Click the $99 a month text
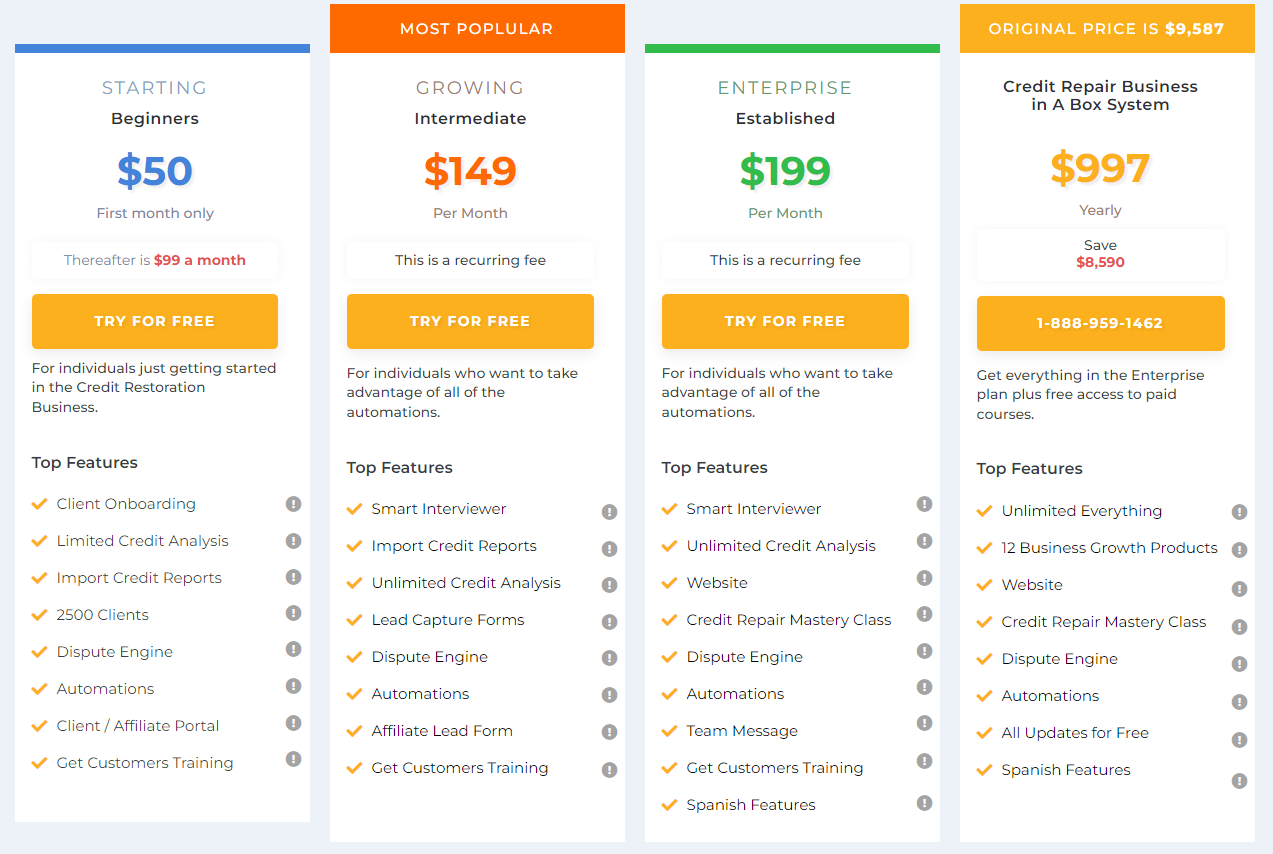 [200, 260]
